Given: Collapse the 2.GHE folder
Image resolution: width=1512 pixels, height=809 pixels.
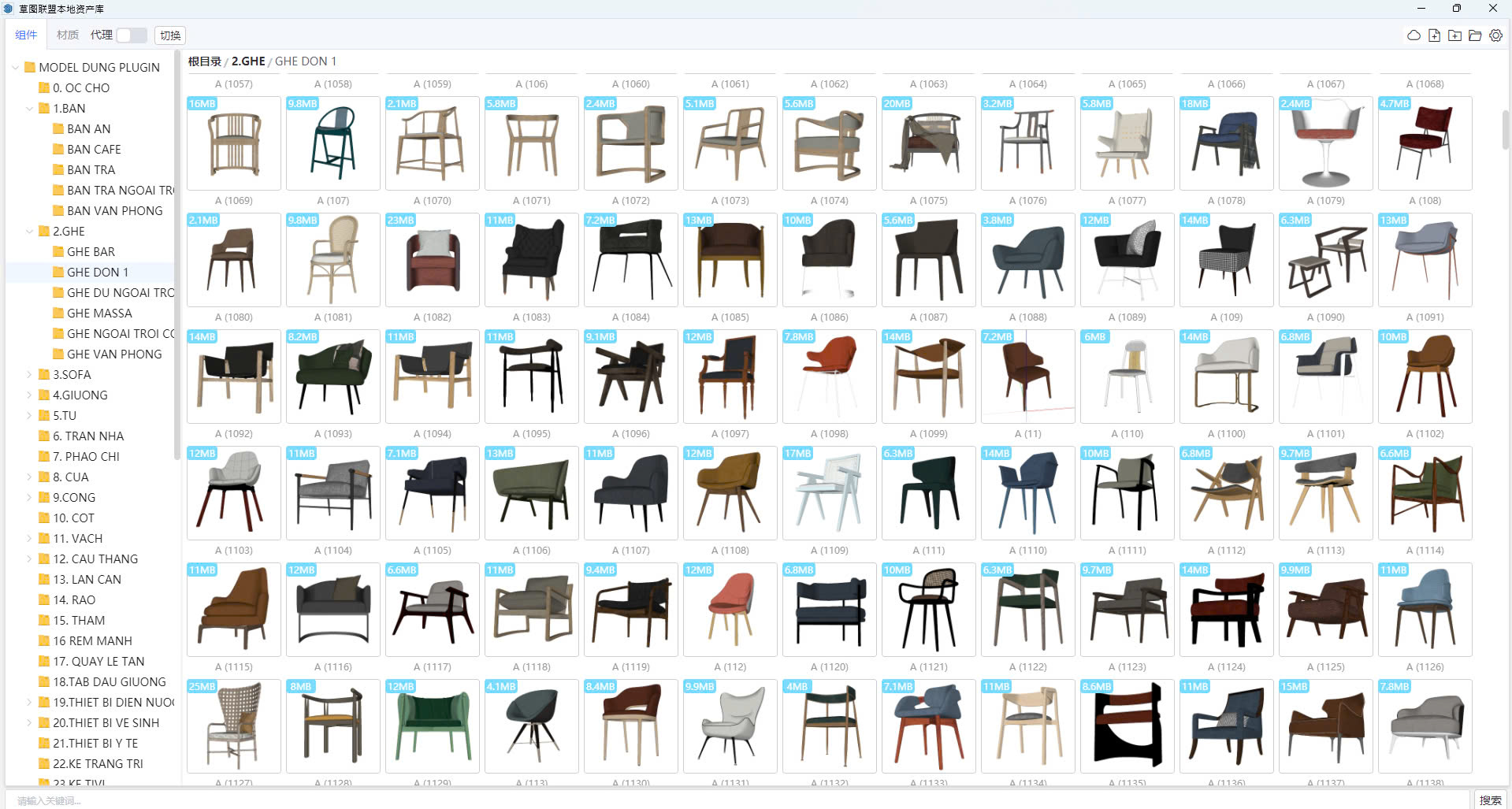Looking at the screenshot, I should point(30,232).
